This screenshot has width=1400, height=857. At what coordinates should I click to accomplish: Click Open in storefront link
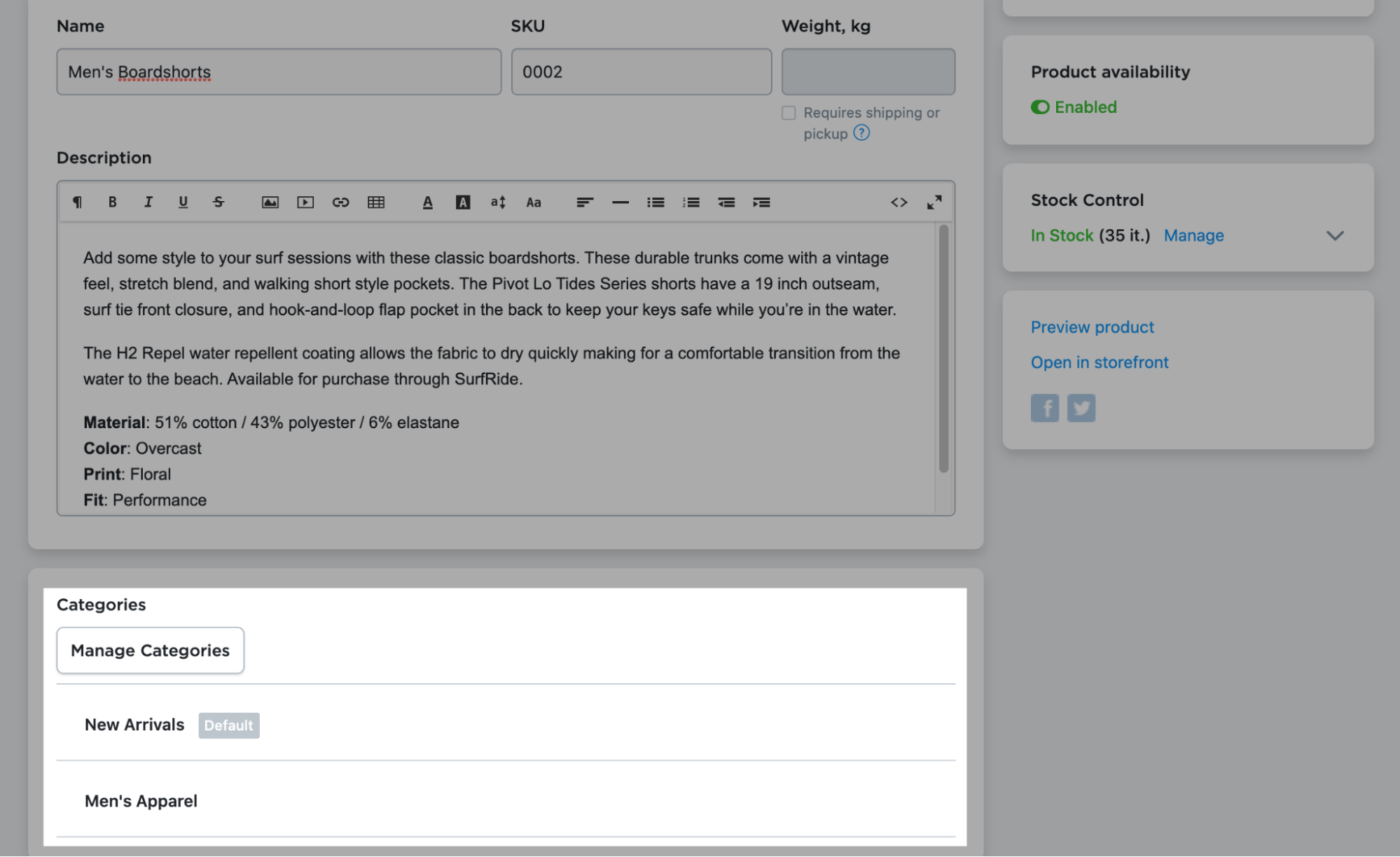tap(1100, 362)
